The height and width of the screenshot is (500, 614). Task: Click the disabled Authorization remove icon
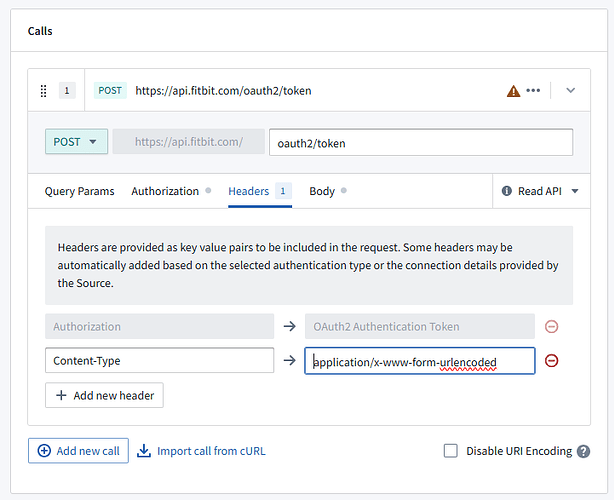click(552, 326)
